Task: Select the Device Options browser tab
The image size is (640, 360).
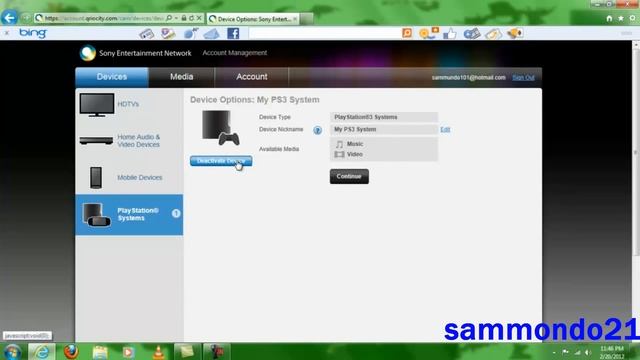Action: (253, 19)
